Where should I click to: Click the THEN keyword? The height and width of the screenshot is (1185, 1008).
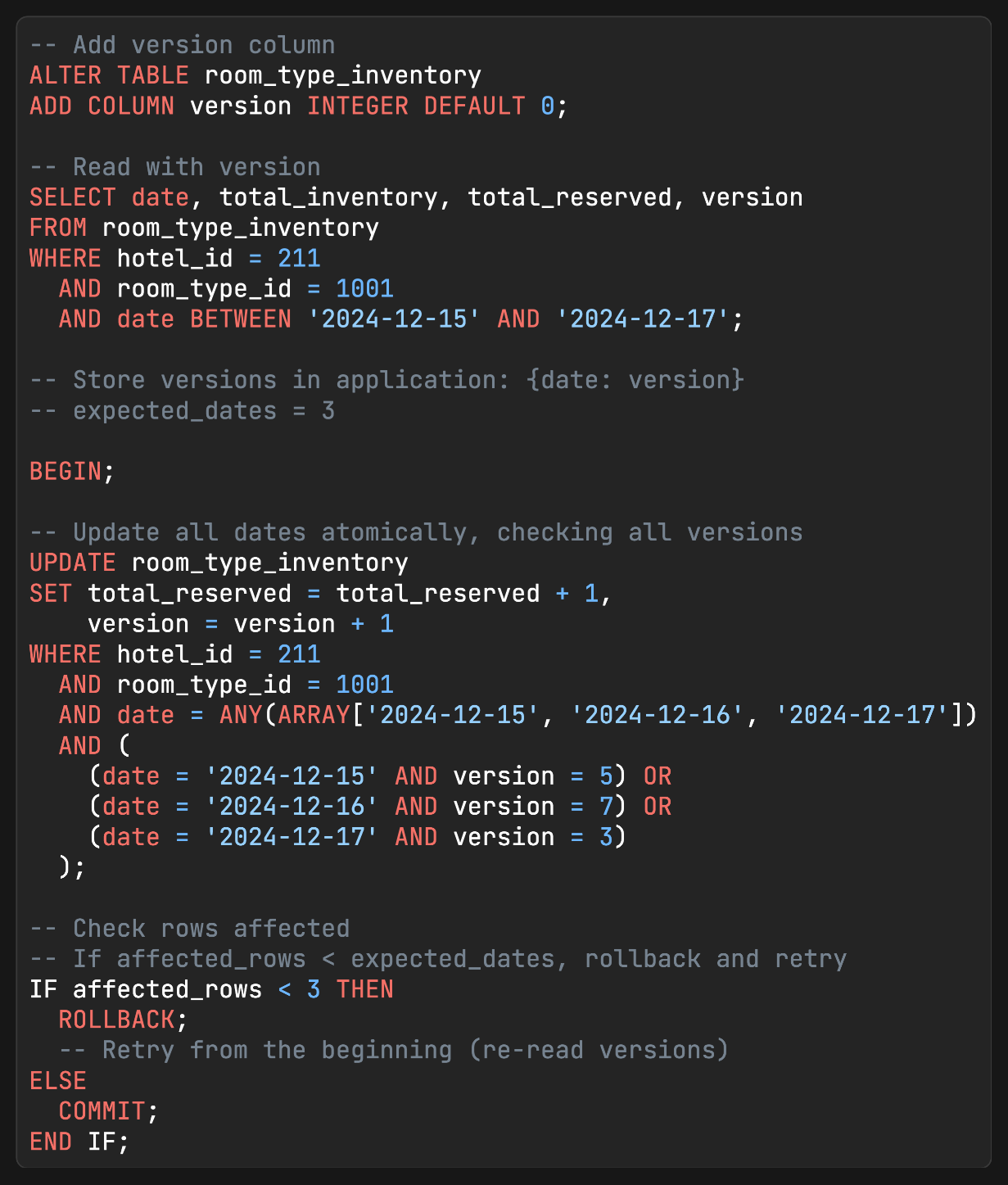[365, 989]
